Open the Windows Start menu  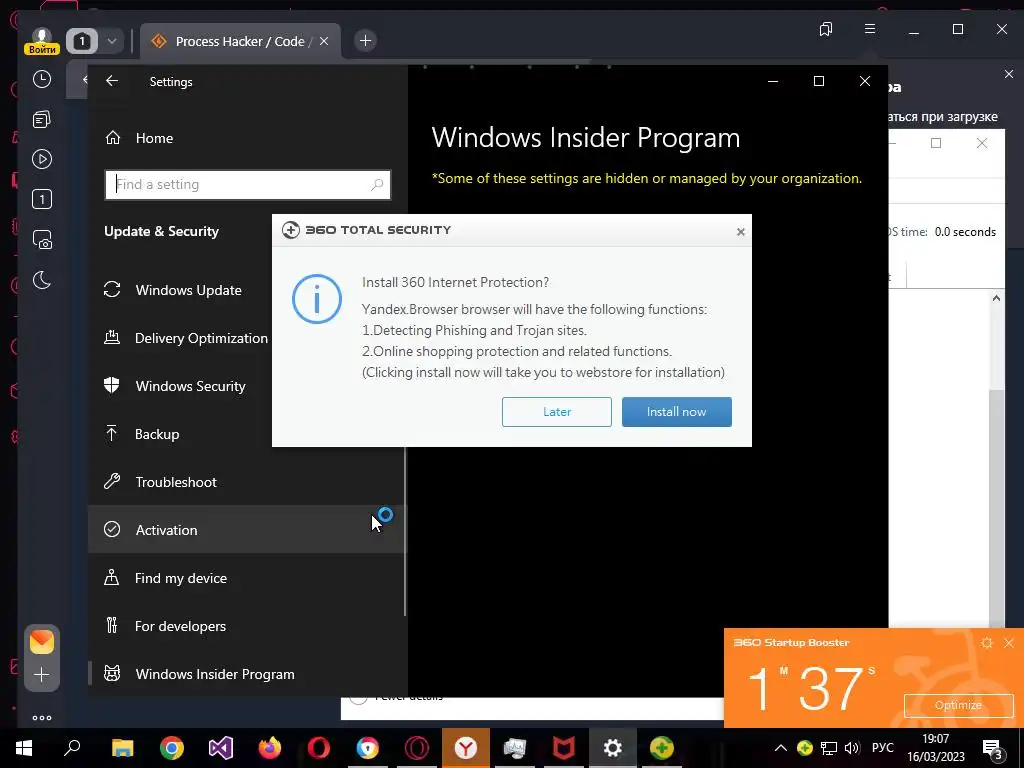coord(24,748)
